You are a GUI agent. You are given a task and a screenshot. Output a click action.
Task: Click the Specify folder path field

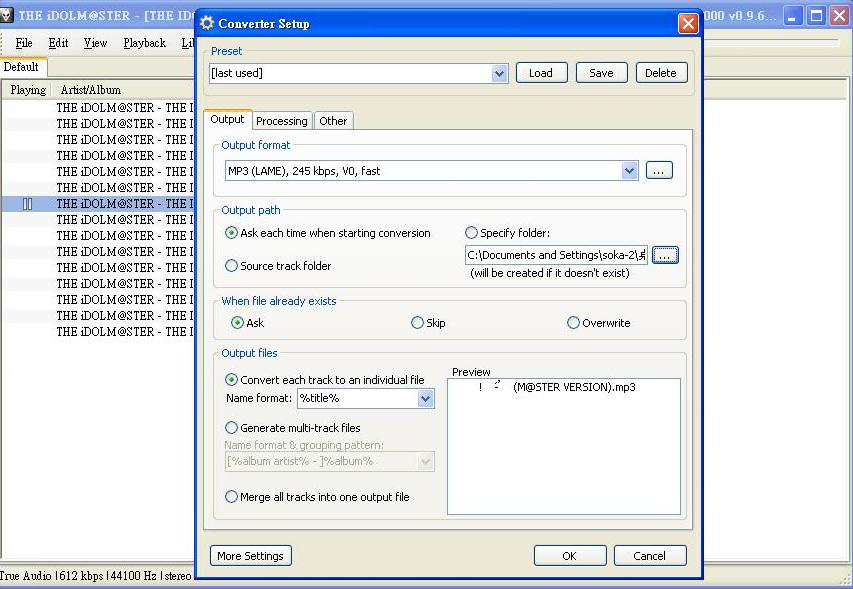pos(555,255)
